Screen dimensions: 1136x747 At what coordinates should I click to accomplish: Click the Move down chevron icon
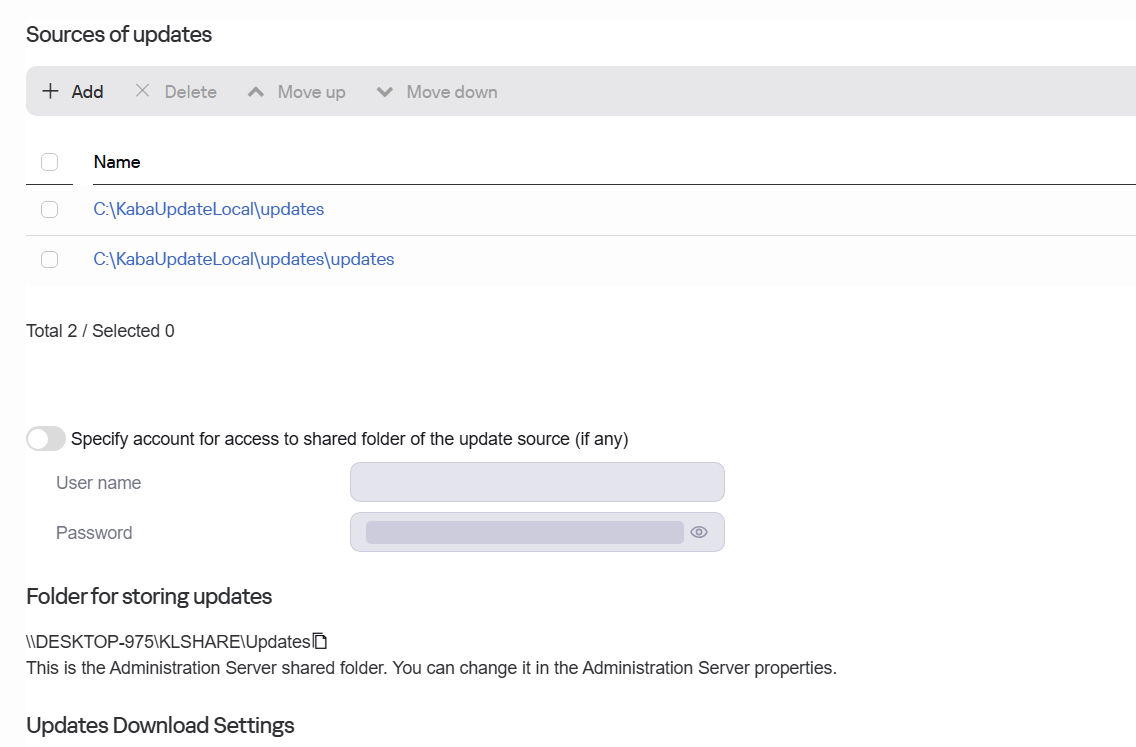(x=384, y=92)
